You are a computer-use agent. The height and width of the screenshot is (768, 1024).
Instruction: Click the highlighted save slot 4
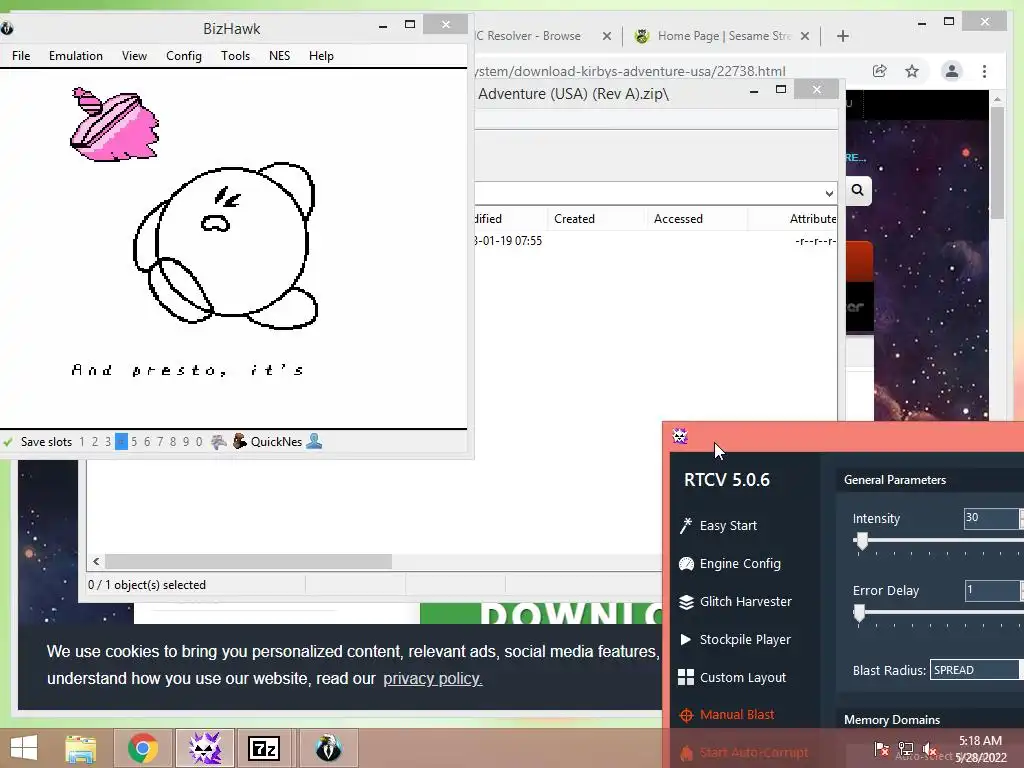point(121,442)
